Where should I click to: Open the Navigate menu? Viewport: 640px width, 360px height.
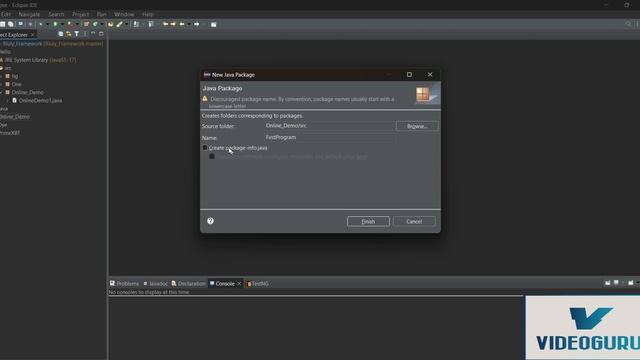[x=29, y=14]
